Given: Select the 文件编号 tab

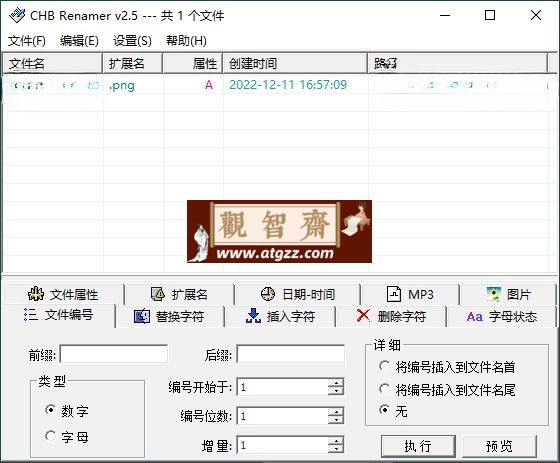Looking at the screenshot, I should tap(59, 315).
